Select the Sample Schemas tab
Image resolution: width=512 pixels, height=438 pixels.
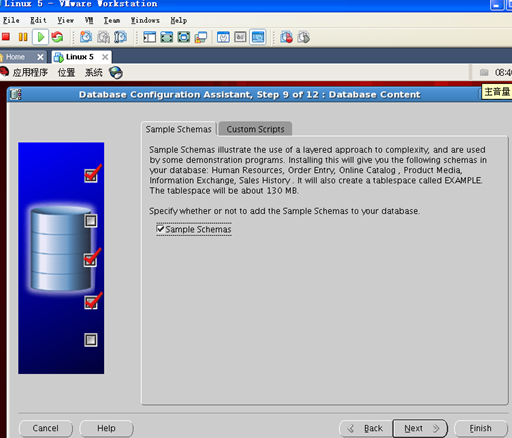point(178,129)
